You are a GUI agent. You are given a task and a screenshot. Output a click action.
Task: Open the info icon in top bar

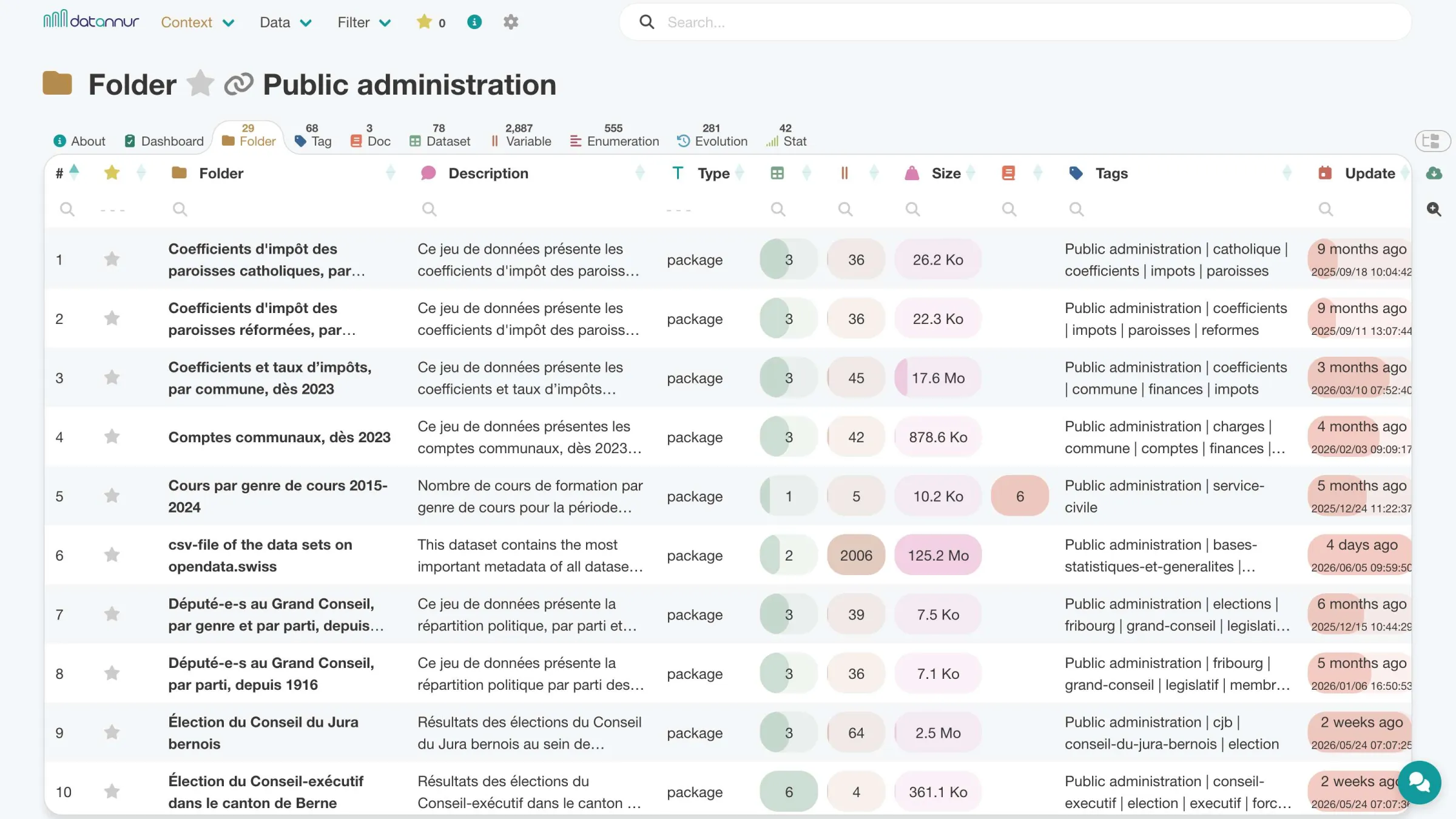coord(474,22)
